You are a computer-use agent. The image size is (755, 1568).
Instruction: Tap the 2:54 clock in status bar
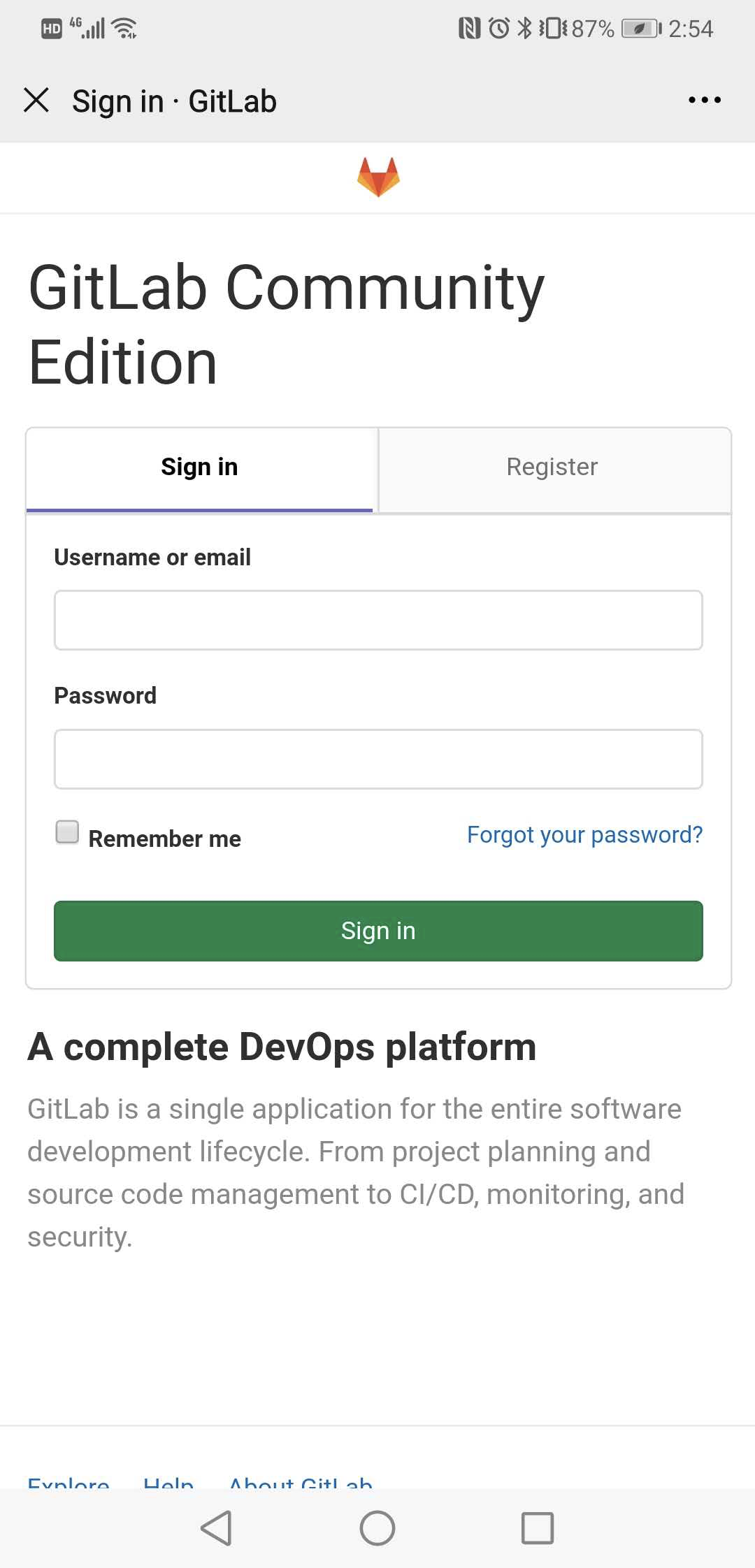691,29
